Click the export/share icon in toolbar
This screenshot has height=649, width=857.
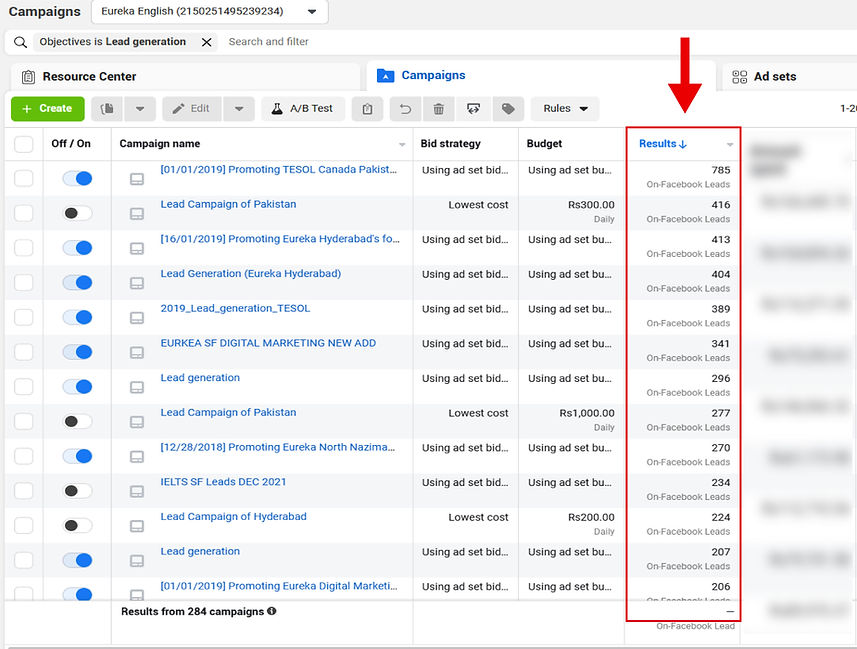tap(473, 109)
